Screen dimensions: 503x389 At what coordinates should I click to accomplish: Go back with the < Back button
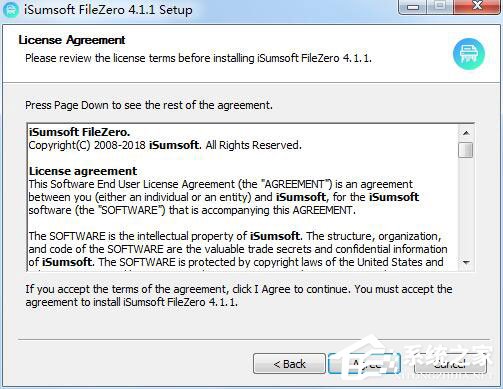289,364
